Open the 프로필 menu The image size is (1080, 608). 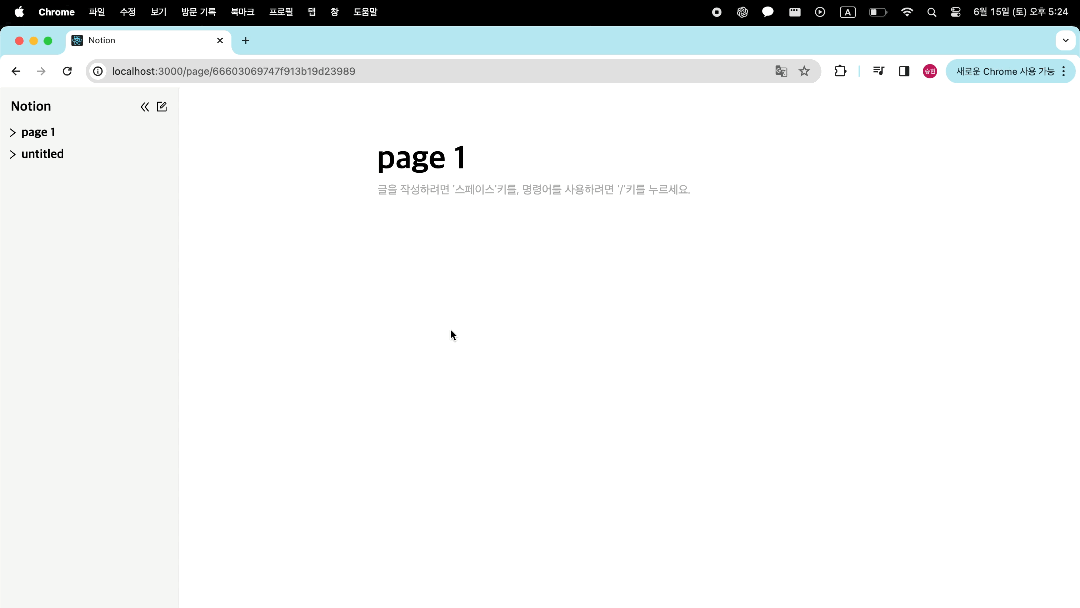pyautogui.click(x=281, y=12)
